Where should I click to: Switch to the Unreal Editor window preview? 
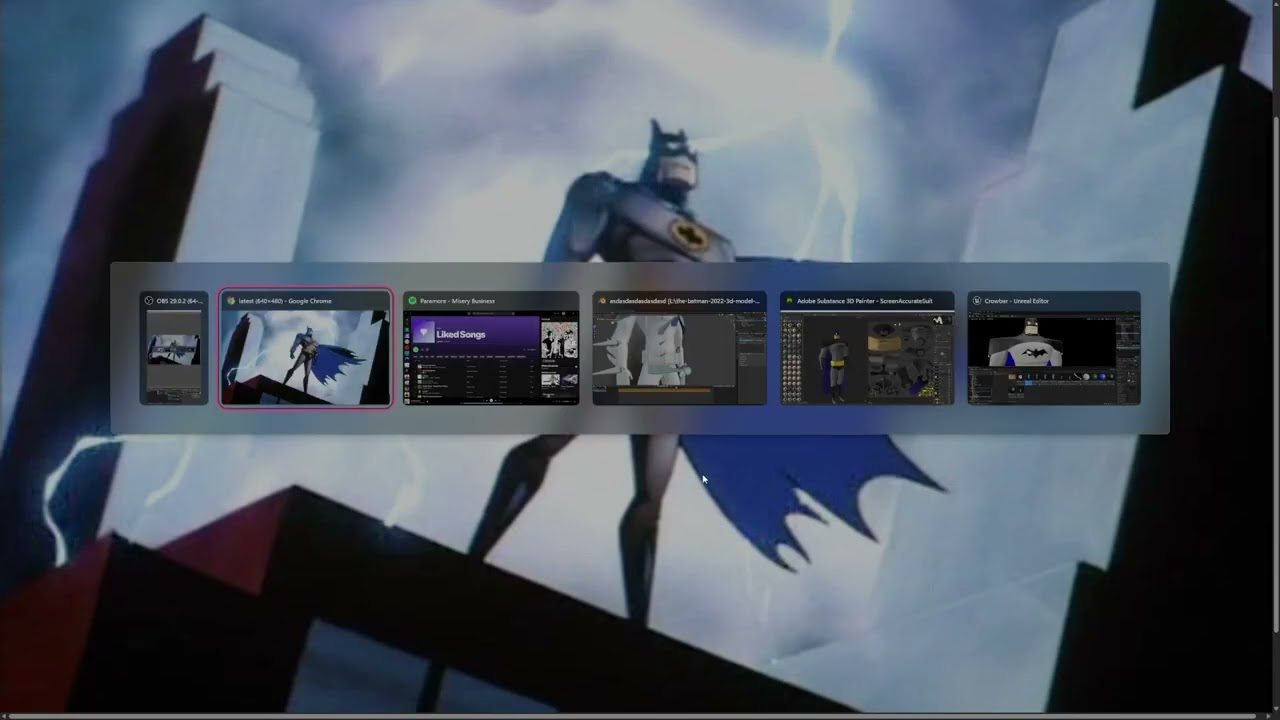point(1054,348)
